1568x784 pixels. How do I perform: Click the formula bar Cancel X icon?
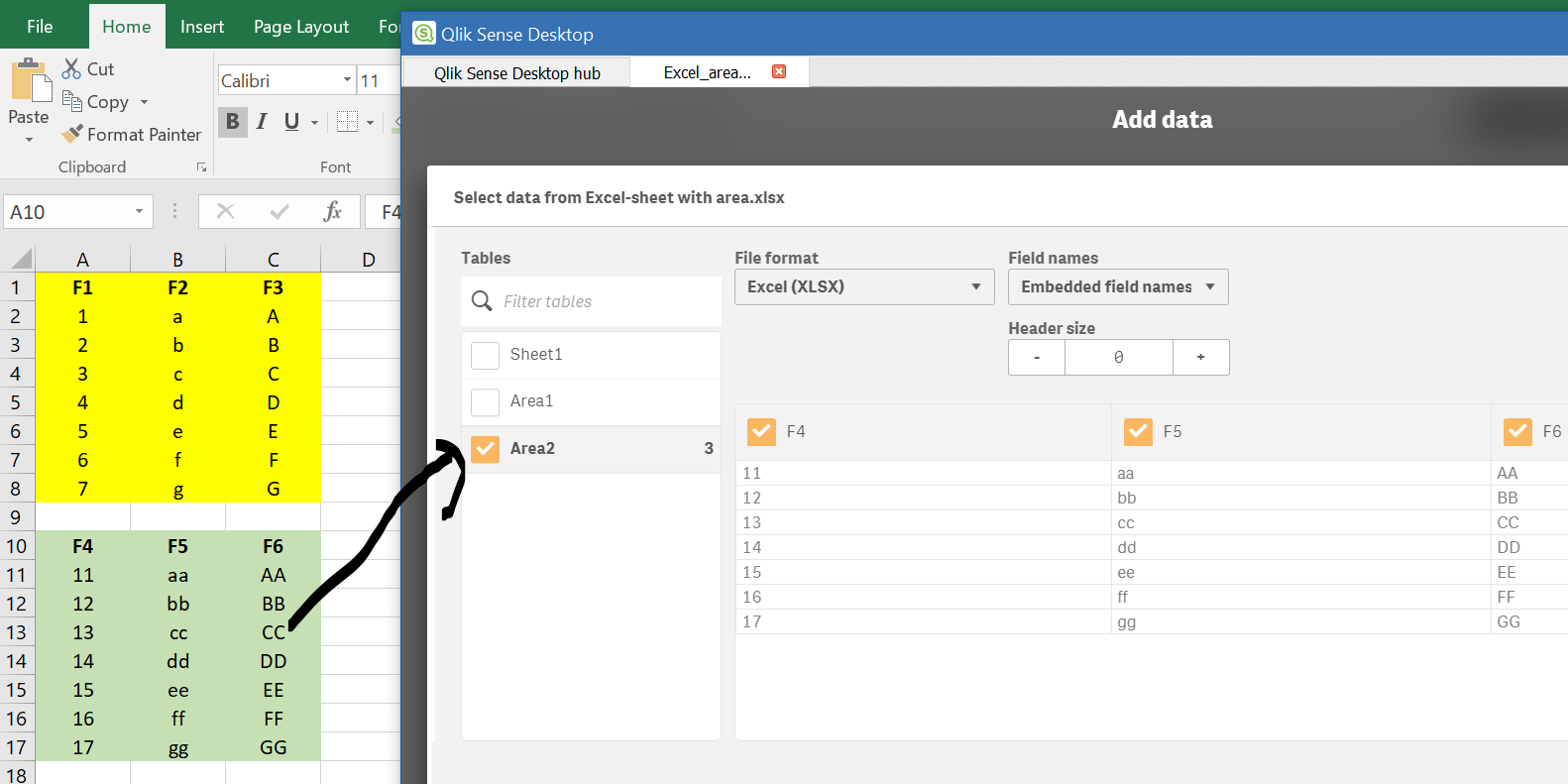click(x=226, y=211)
